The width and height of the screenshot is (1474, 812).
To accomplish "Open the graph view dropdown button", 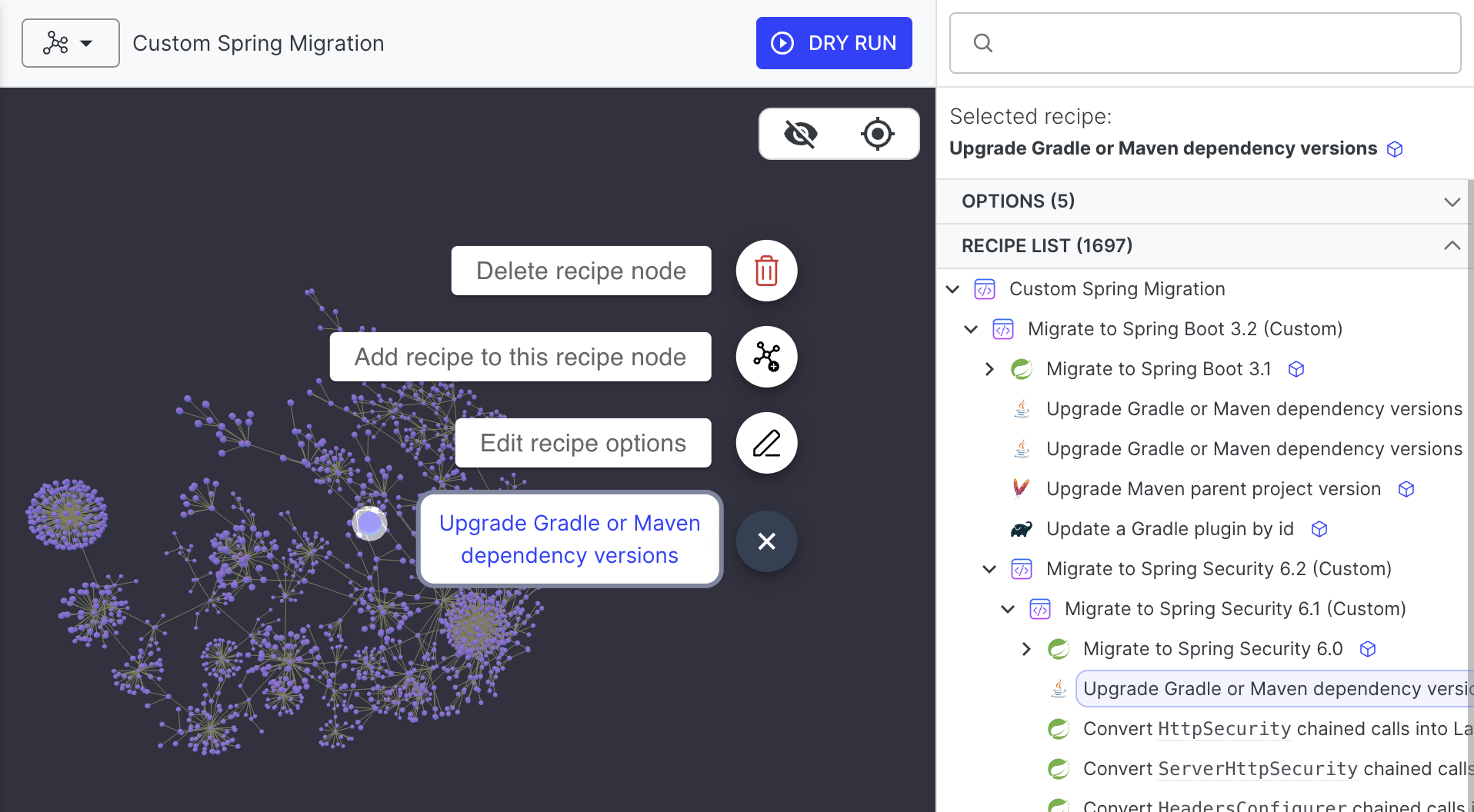I will coord(70,43).
